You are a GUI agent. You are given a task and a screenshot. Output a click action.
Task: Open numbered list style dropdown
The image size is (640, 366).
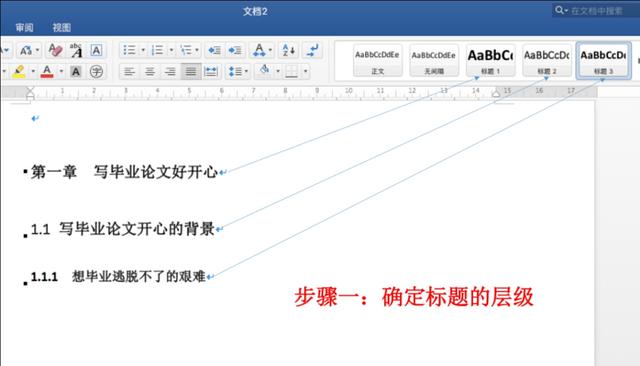coord(171,50)
